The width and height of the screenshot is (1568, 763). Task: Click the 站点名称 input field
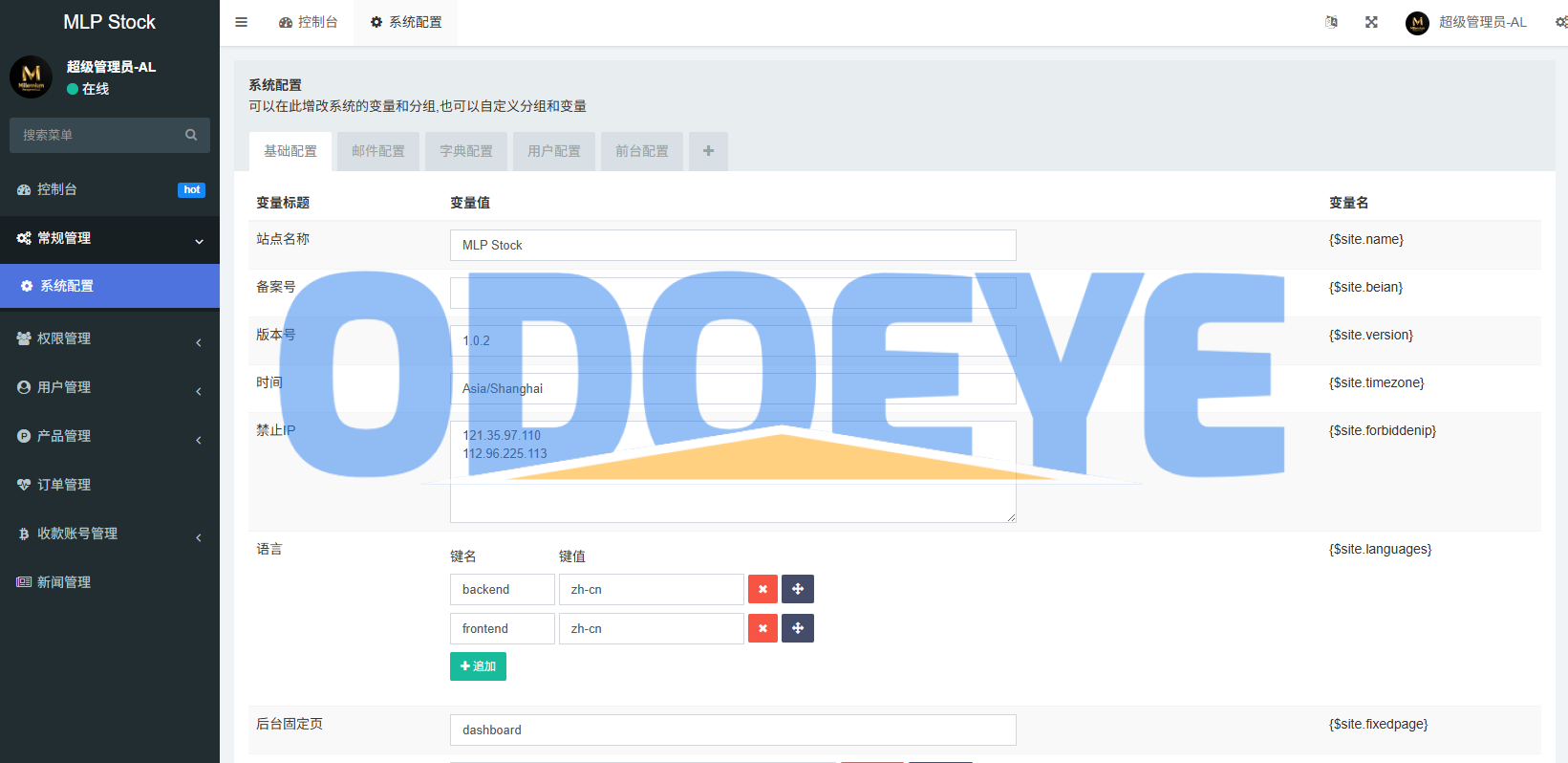733,245
